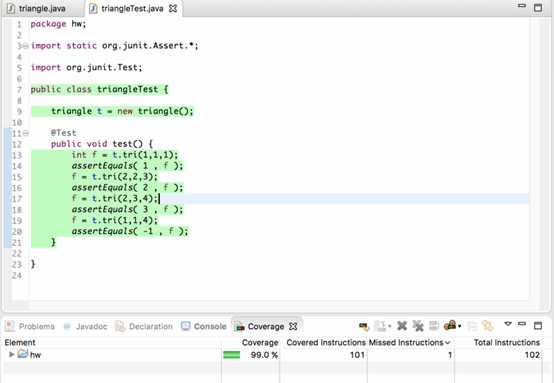Click the 99.0 % coverage value

click(x=264, y=355)
